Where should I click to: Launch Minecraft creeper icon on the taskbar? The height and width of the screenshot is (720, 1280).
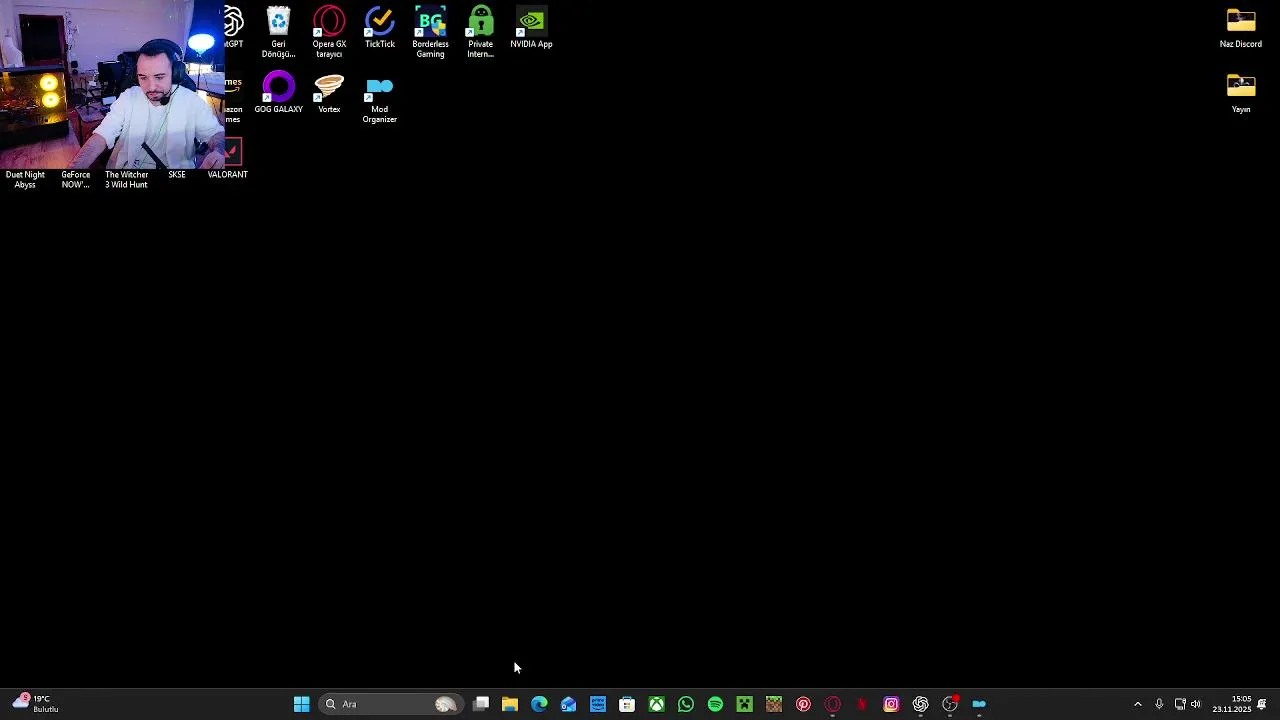tap(744, 704)
